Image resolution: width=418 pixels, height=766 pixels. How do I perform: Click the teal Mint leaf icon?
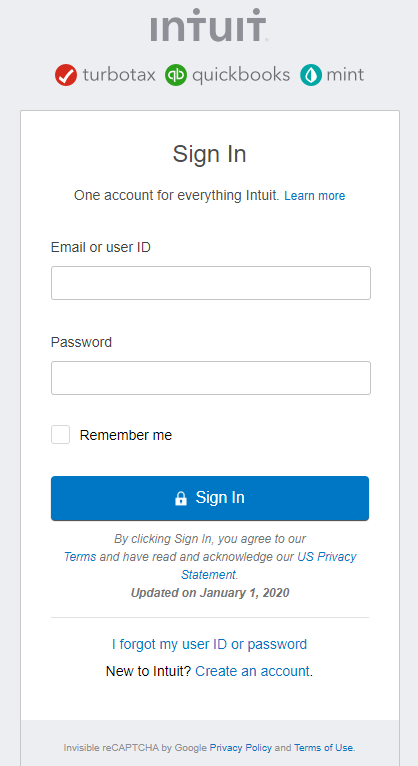[311, 75]
